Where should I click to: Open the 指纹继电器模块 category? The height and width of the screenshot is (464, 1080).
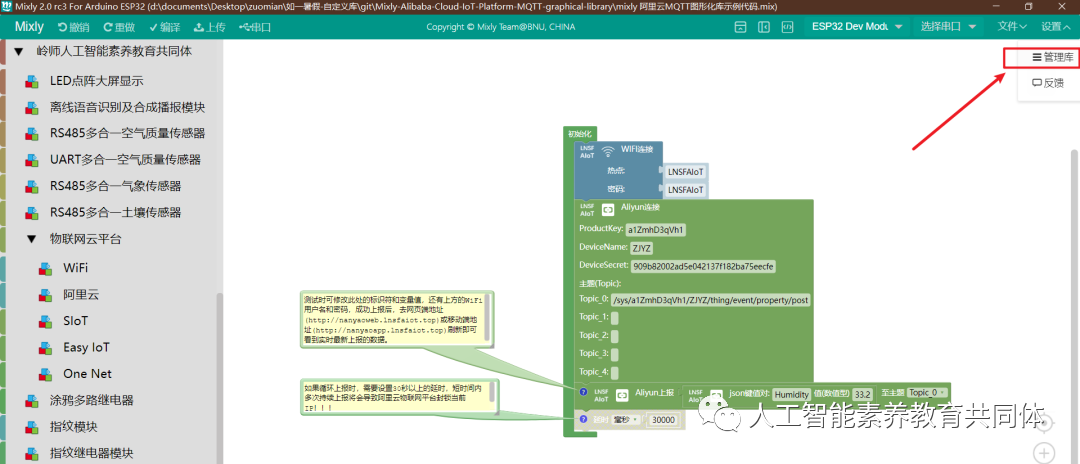click(x=92, y=453)
